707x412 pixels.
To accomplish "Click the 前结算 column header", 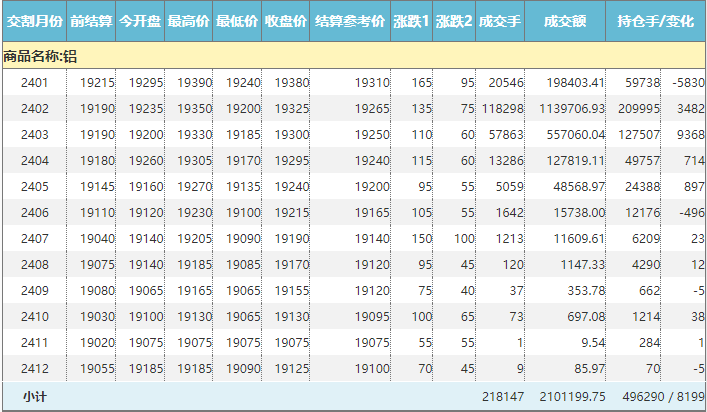I will (x=91, y=21).
